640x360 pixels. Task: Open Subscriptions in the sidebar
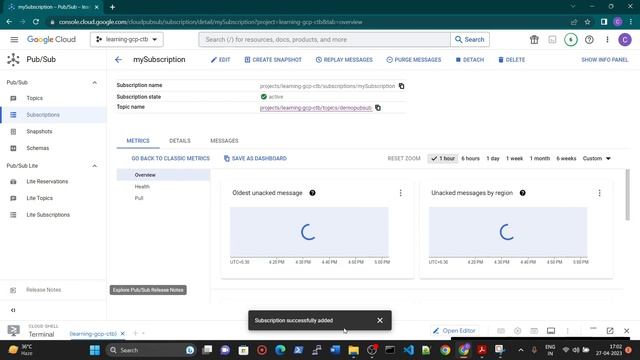coord(53,115)
